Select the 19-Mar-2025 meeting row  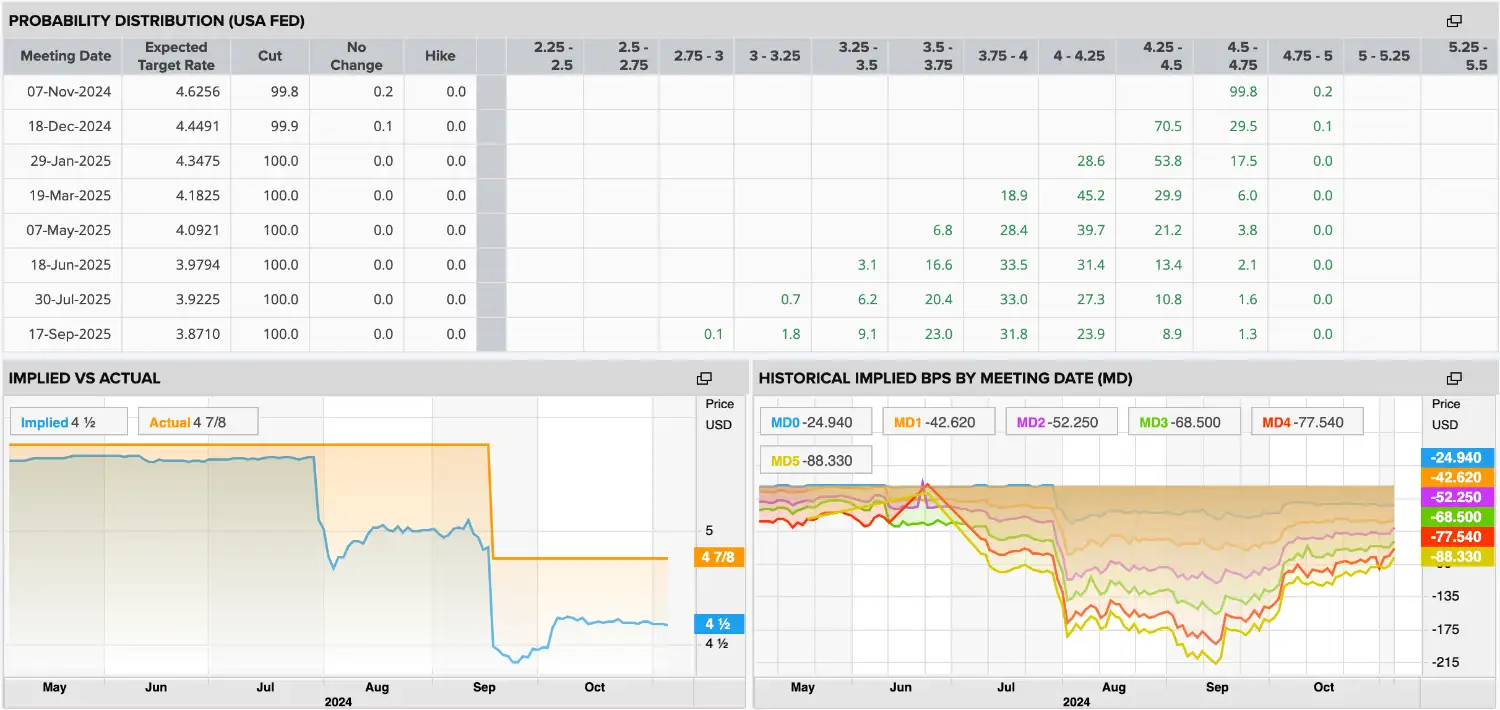pyautogui.click(x=750, y=196)
